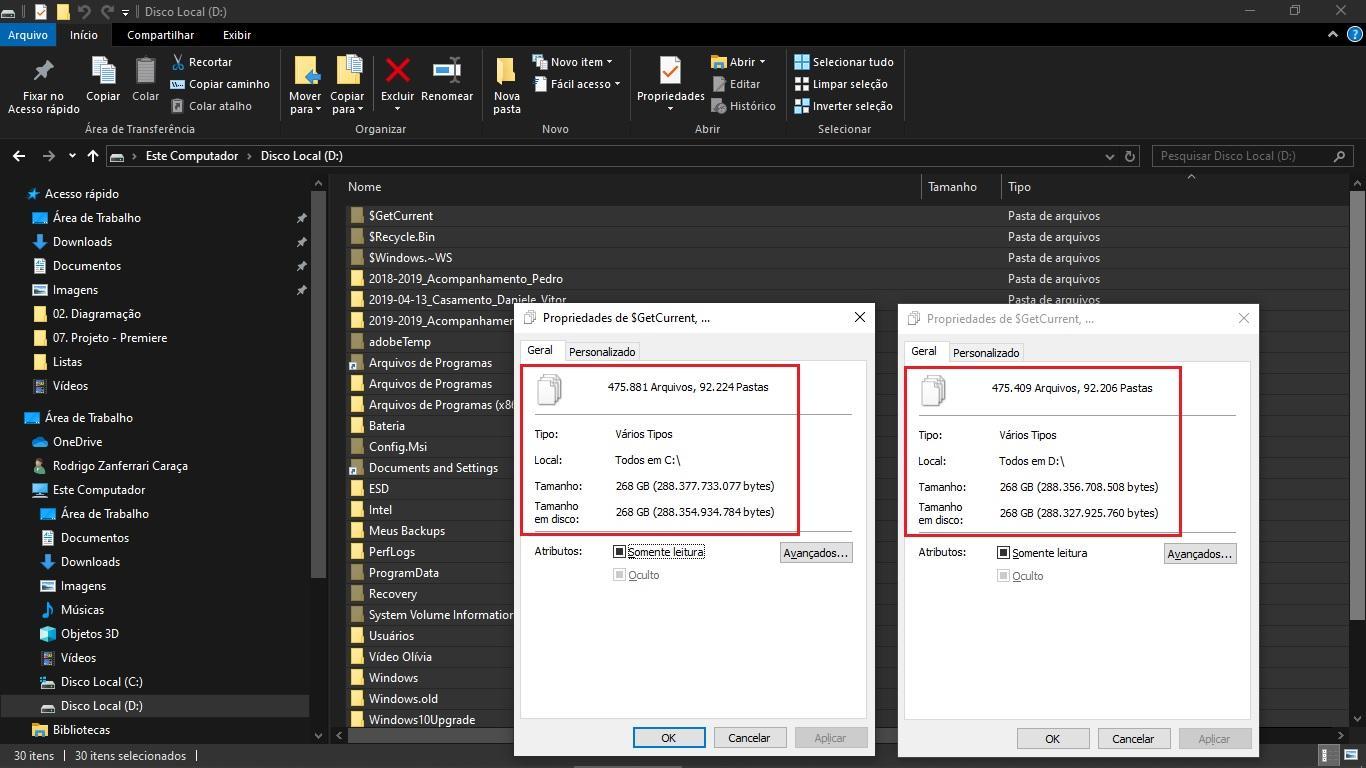Refresh the Disco Local (D:) folder view
1366x768 pixels.
[x=1130, y=156]
